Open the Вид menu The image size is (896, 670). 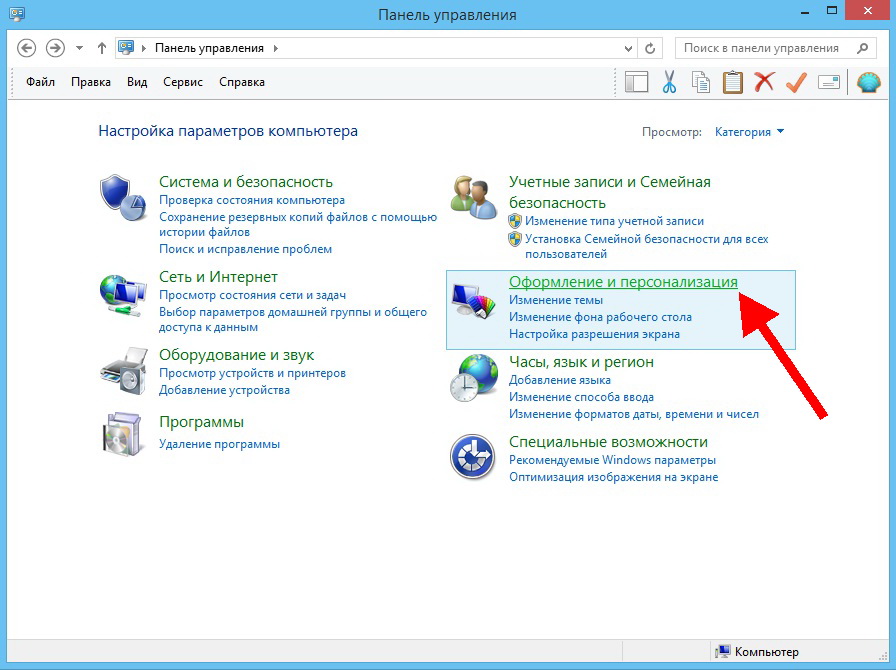tap(137, 82)
